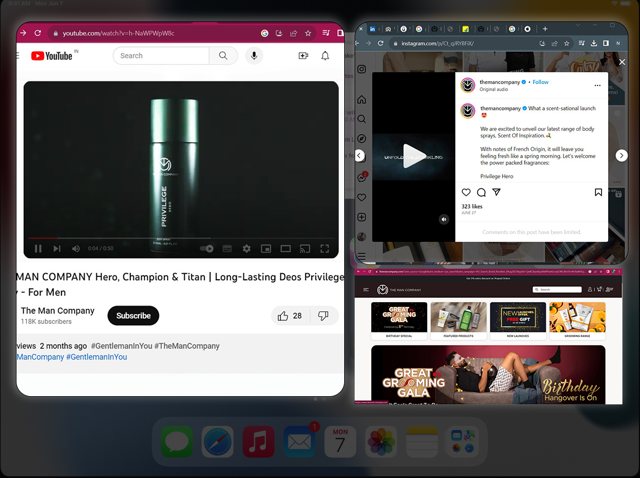The image size is (640, 478).
Task: Switch YouTube player to theater mode
Action: [x=286, y=249]
